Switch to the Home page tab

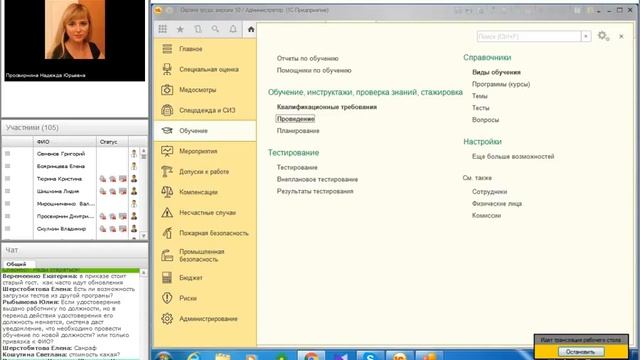pyautogui.click(x=251, y=29)
